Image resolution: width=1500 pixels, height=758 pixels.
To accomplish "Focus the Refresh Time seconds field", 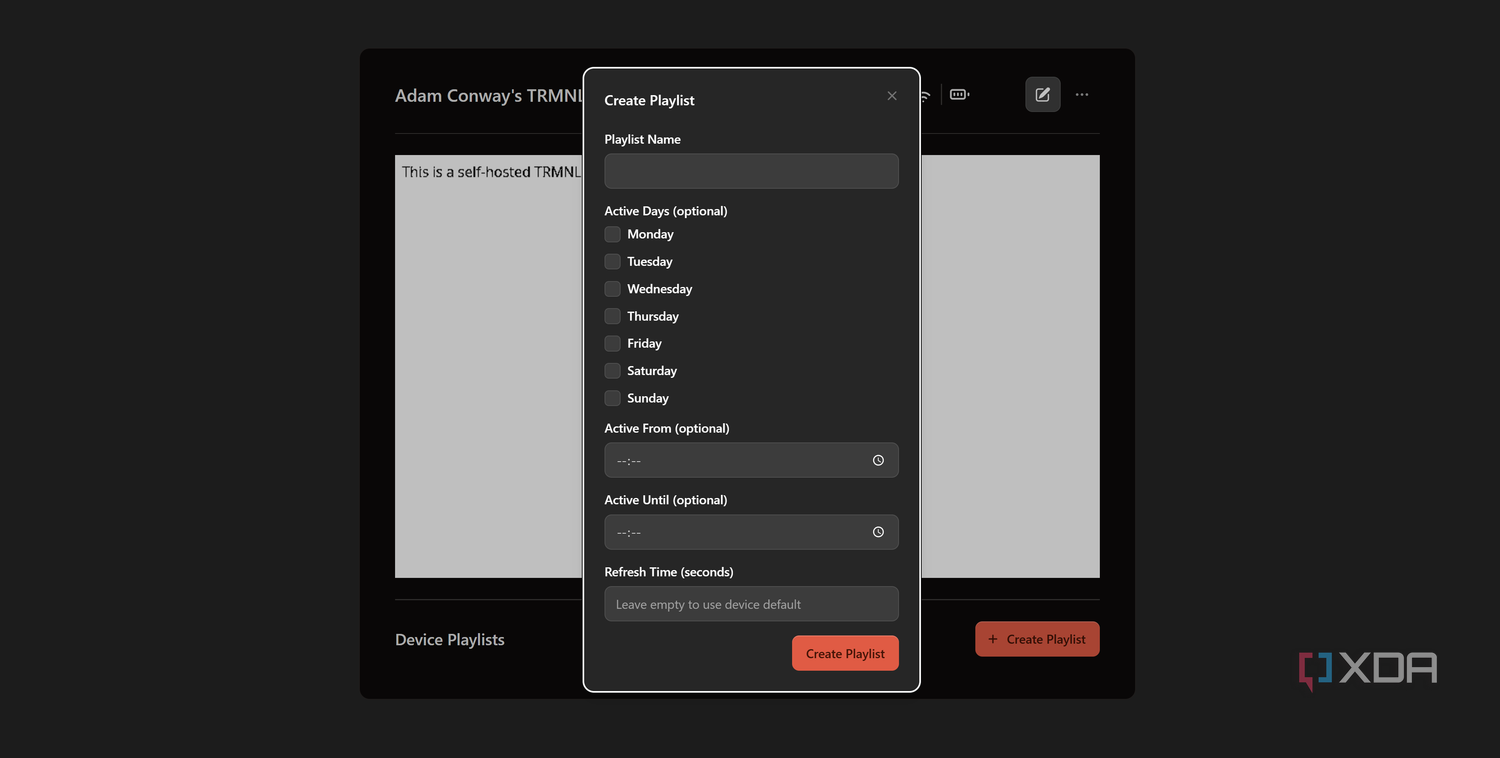I will (752, 604).
